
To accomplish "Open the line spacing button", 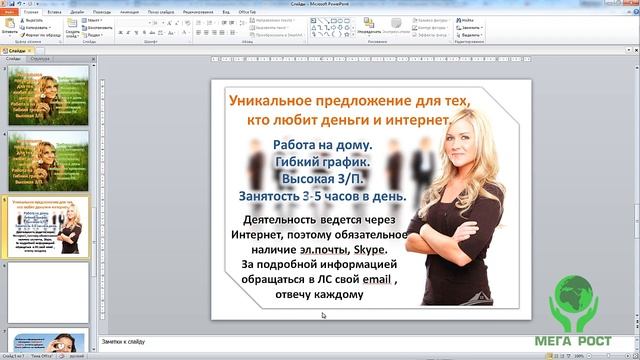I will point(242,23).
